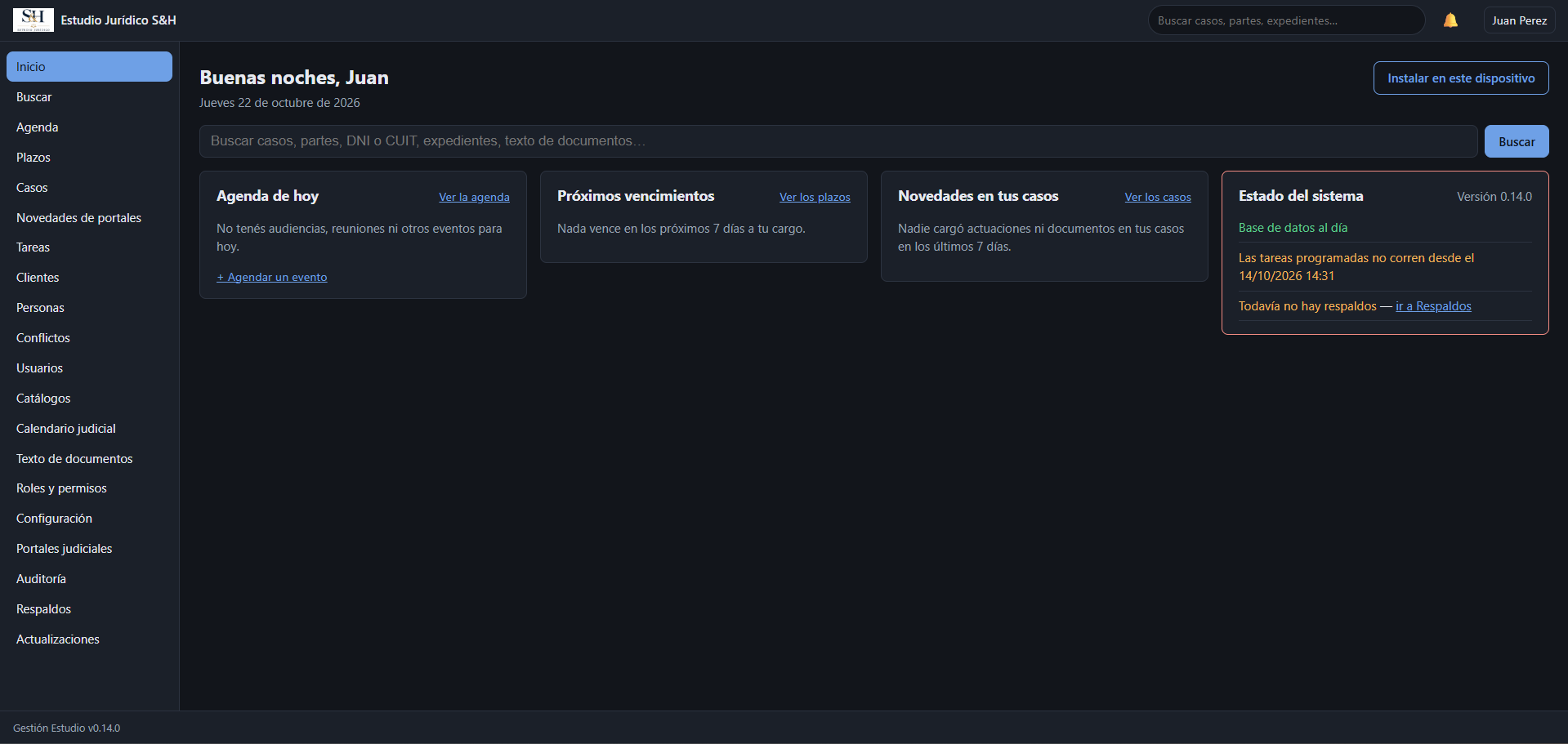1568x744 pixels.
Task: Go to Respaldos via the 'ir a Respaldos' link
Action: pos(1433,306)
